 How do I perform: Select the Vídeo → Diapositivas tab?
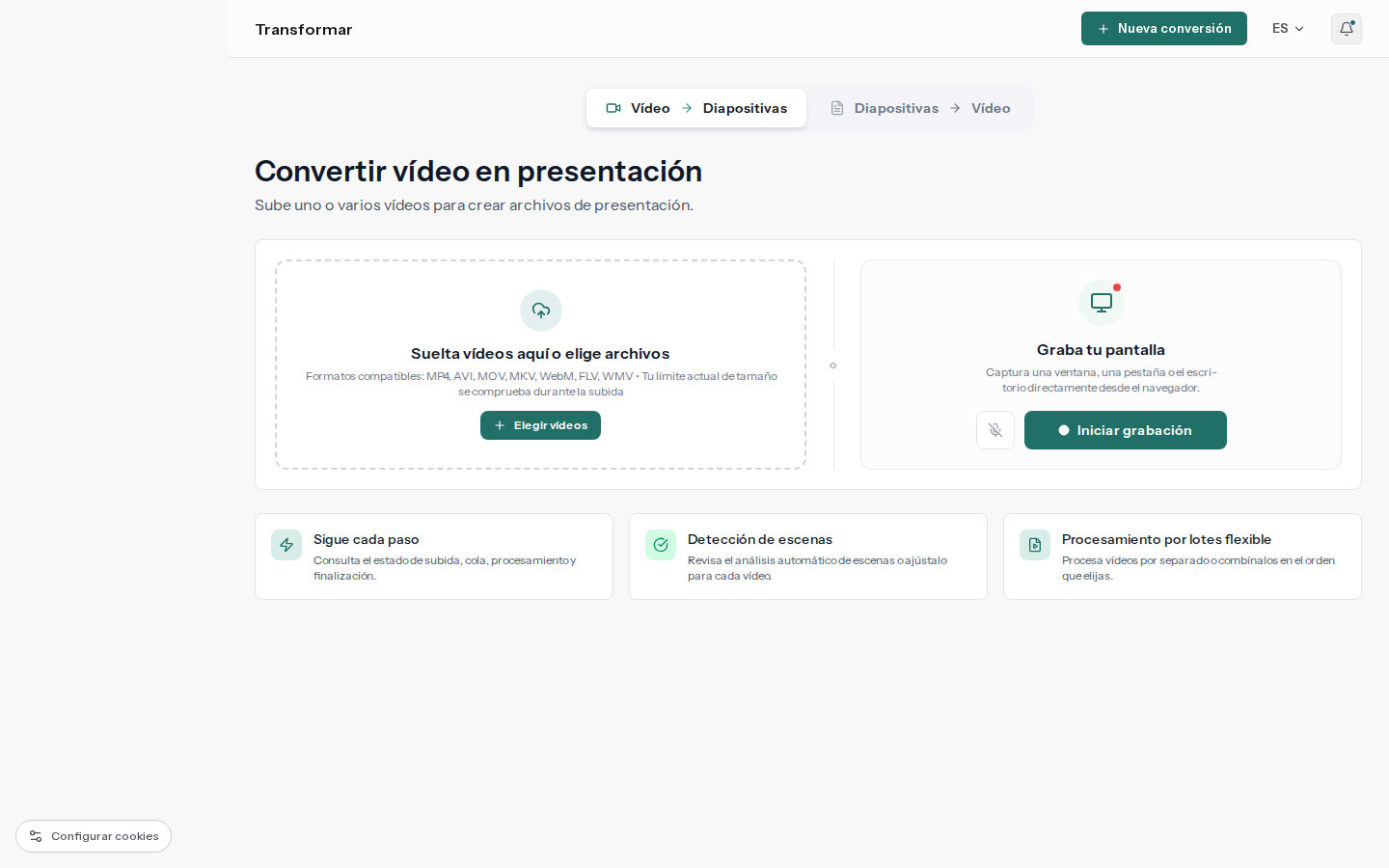[696, 108]
